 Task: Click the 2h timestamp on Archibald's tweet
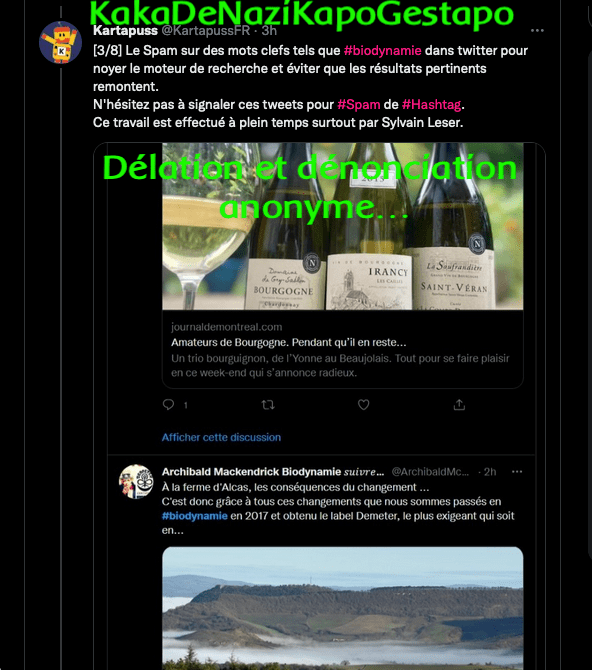pyautogui.click(x=490, y=472)
